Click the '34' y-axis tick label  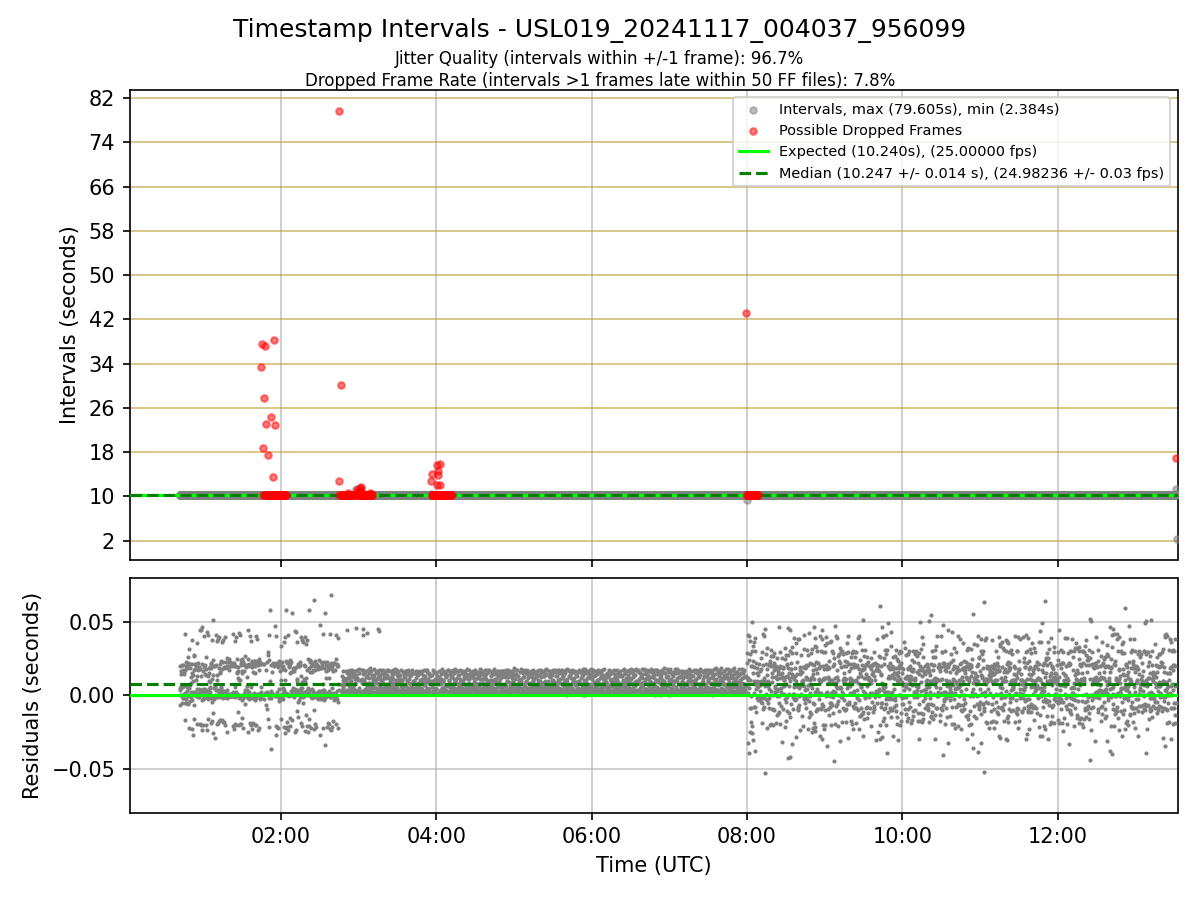103,364
